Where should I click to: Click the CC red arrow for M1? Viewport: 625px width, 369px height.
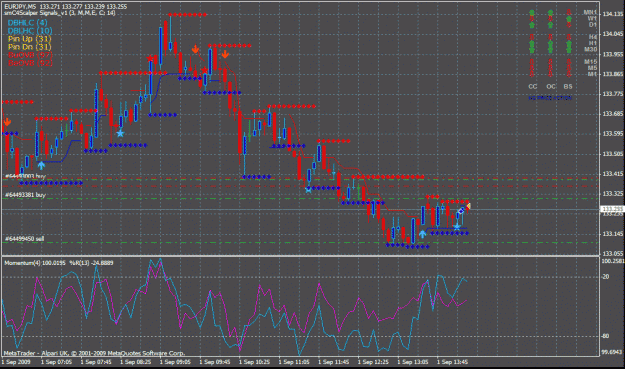(x=532, y=74)
